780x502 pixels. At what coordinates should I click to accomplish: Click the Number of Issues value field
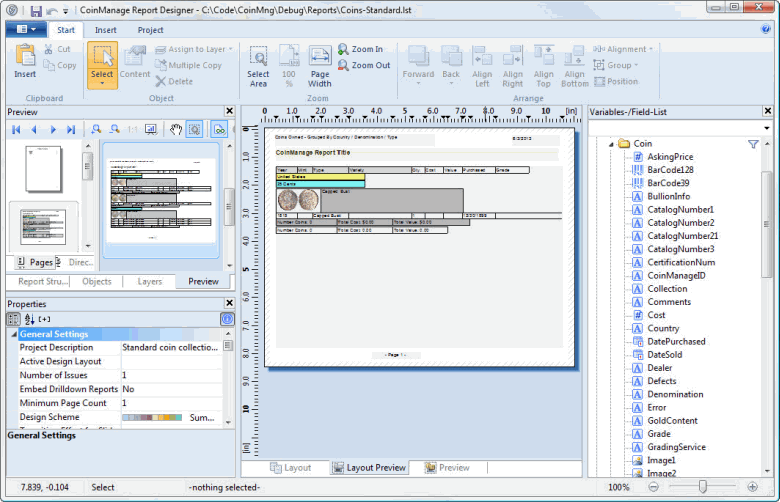pos(171,375)
